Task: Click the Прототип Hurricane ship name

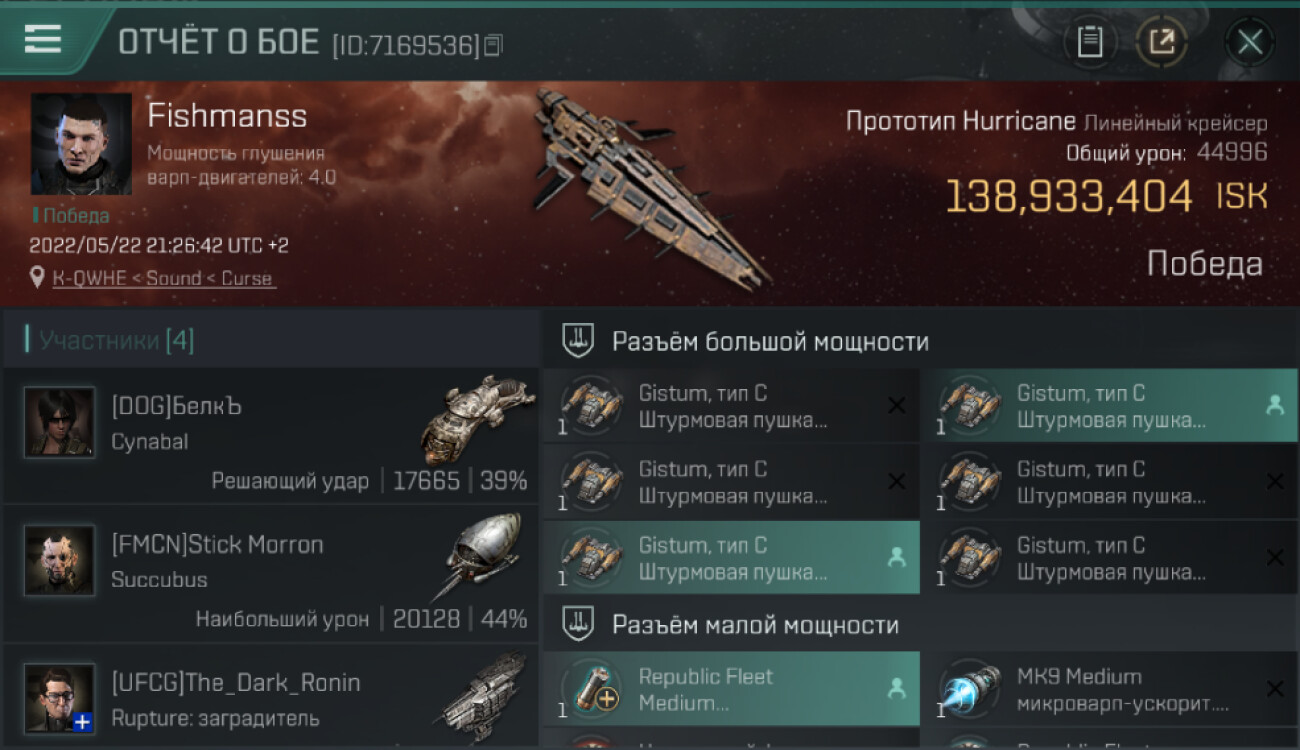Action: 960,122
